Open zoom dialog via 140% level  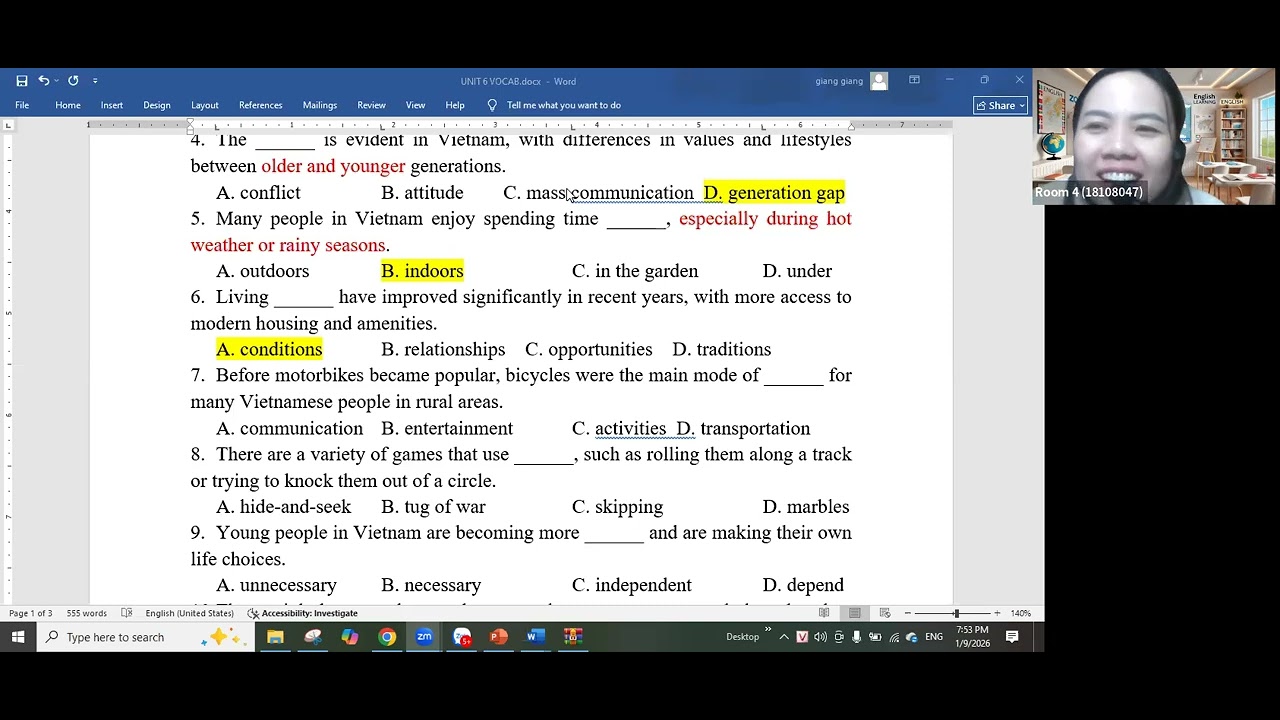1020,613
